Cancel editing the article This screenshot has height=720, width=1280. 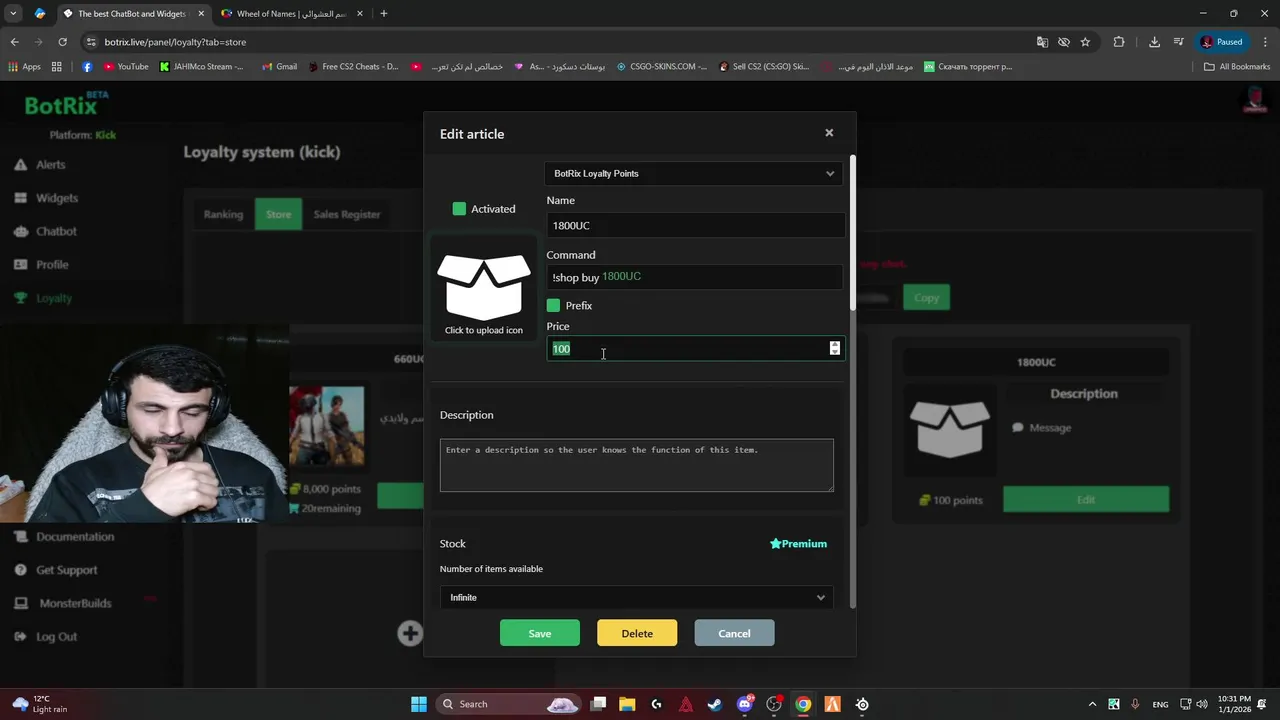pos(734,633)
